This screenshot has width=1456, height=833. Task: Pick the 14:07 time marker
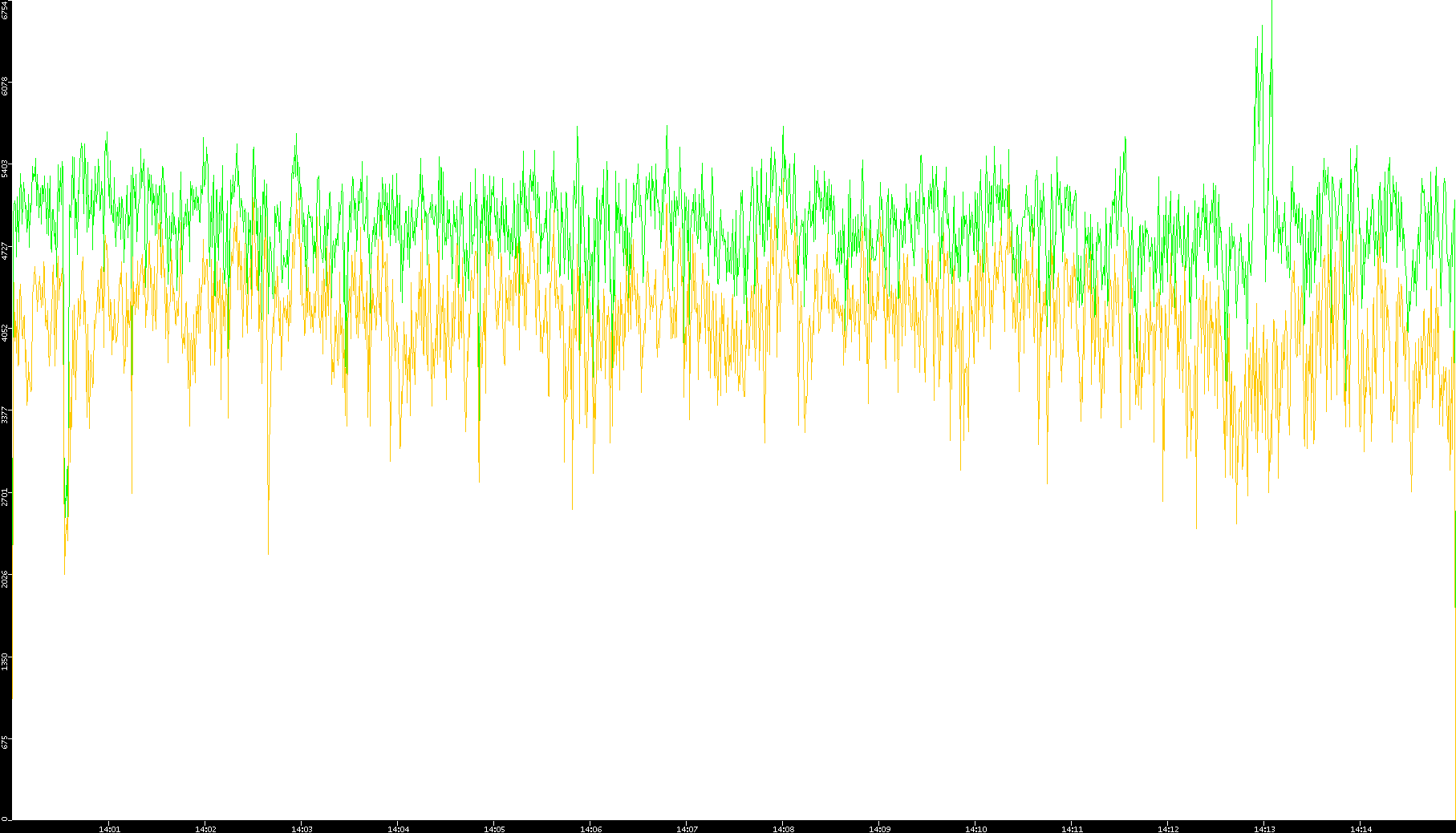[687, 829]
